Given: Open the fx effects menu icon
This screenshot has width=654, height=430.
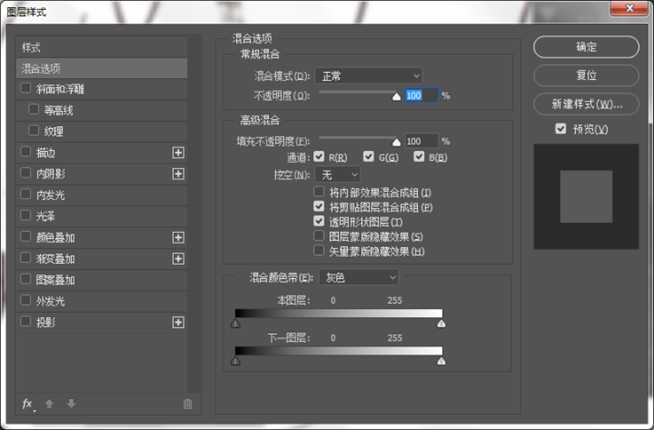Looking at the screenshot, I should click(x=28, y=404).
